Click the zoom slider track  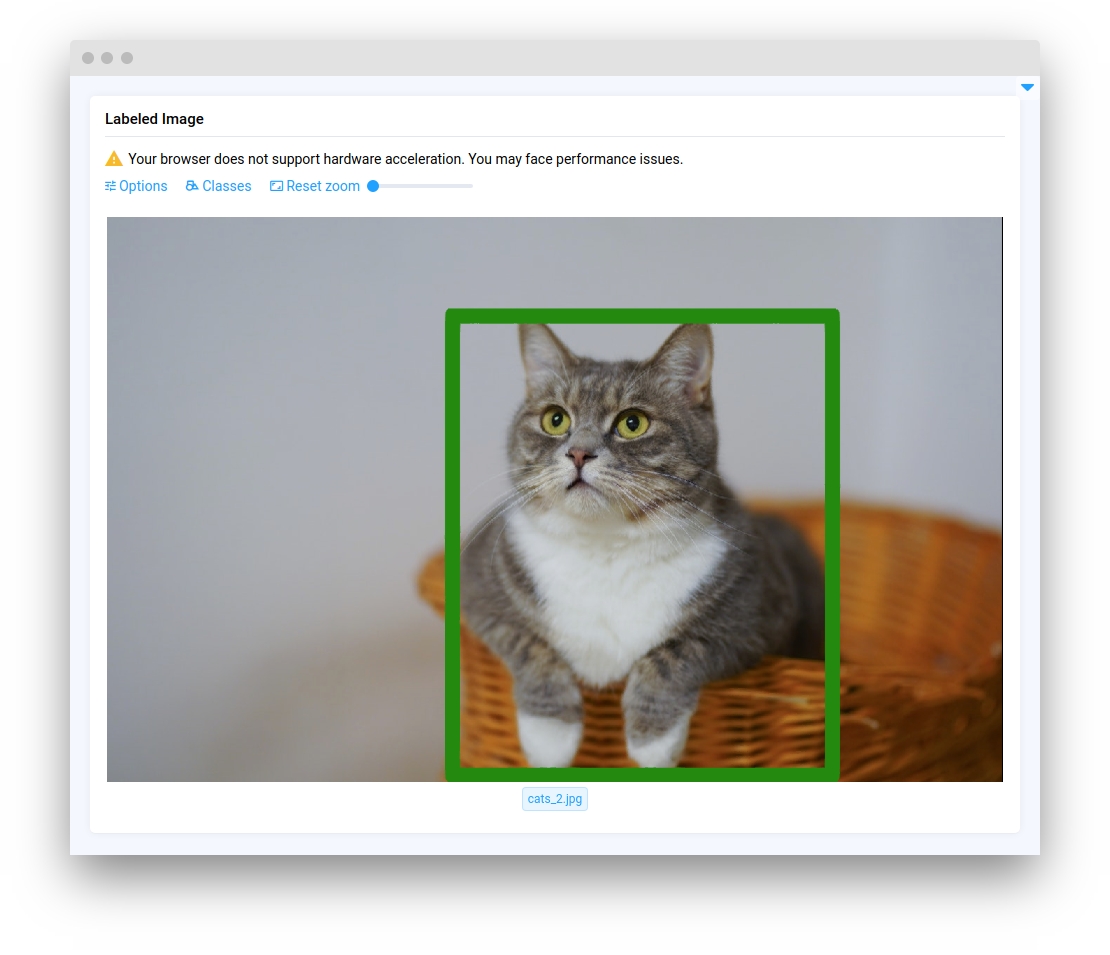pyautogui.click(x=420, y=186)
